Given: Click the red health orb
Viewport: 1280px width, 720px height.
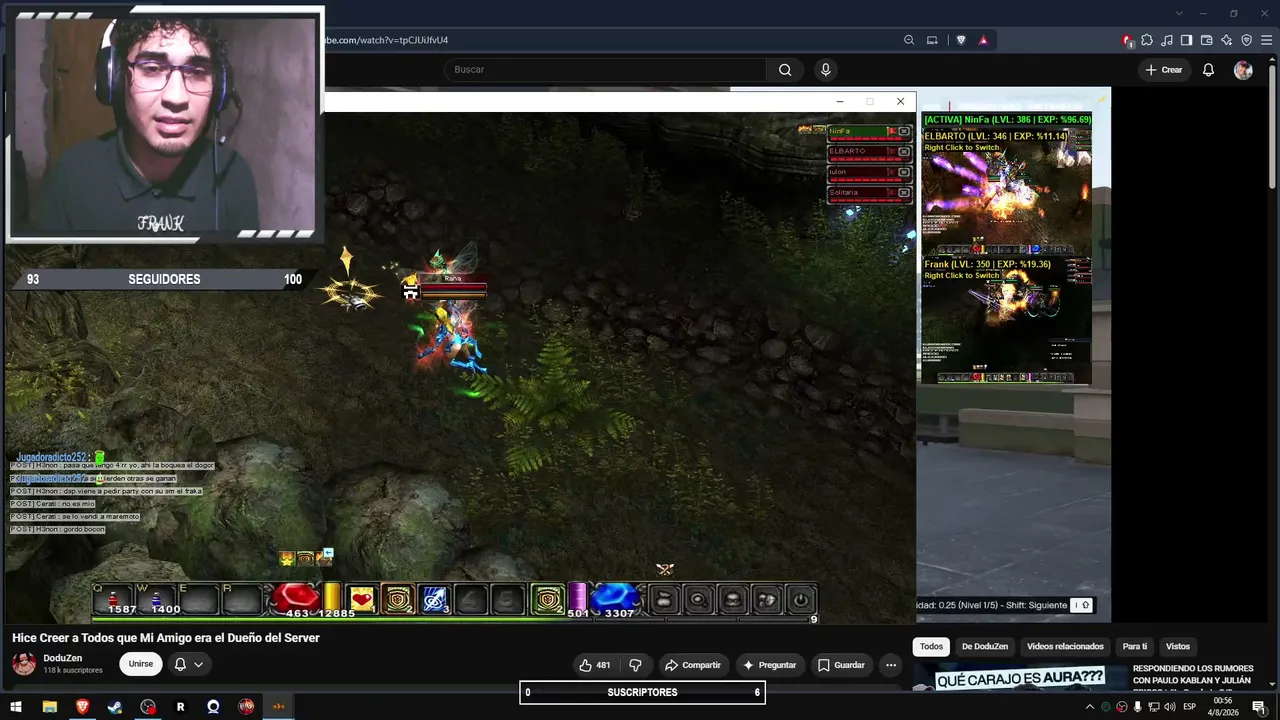Looking at the screenshot, I should pos(296,598).
